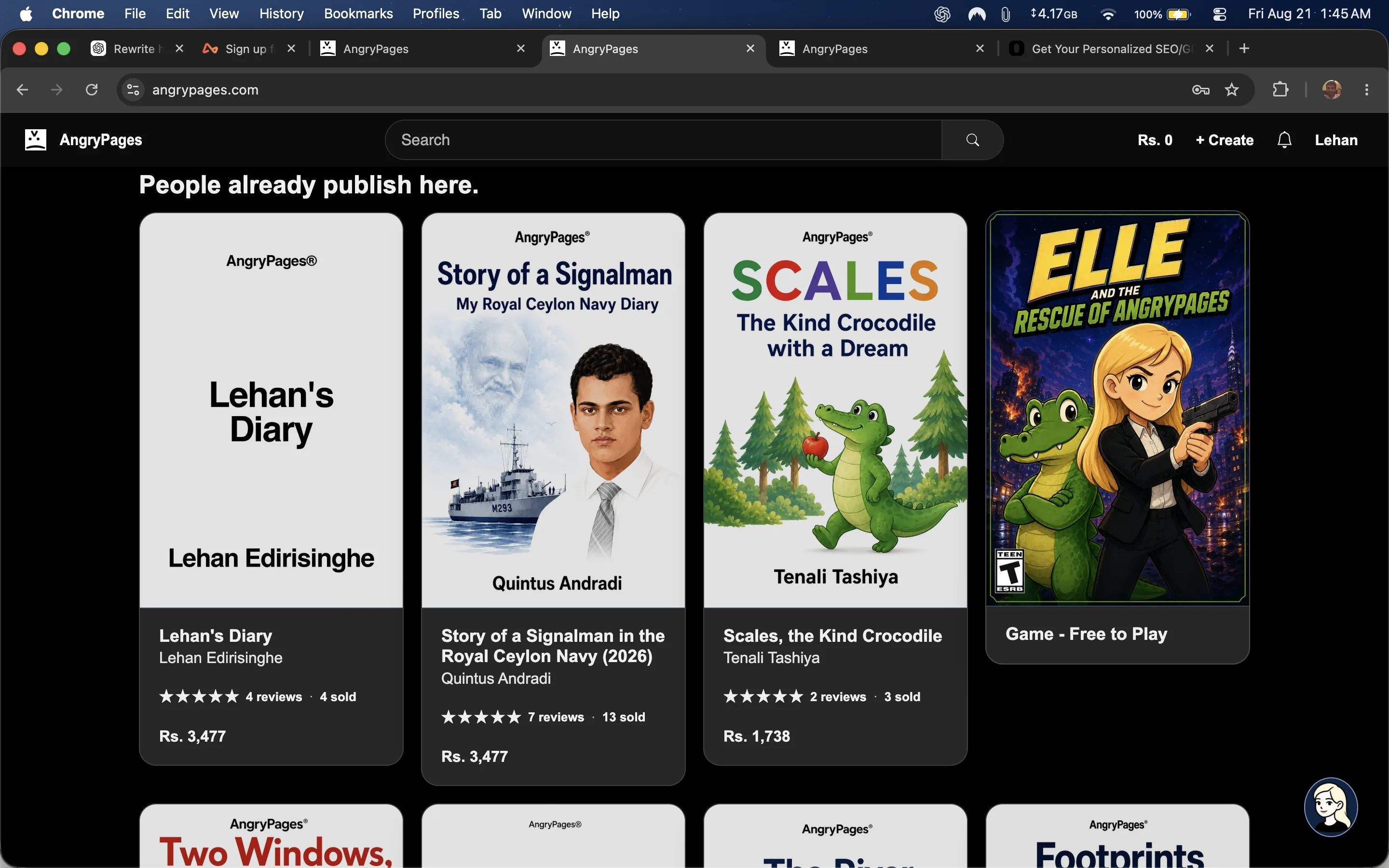Click the ChatGPT menu bar icon
Image resolution: width=1389 pixels, height=868 pixels.
[942, 14]
